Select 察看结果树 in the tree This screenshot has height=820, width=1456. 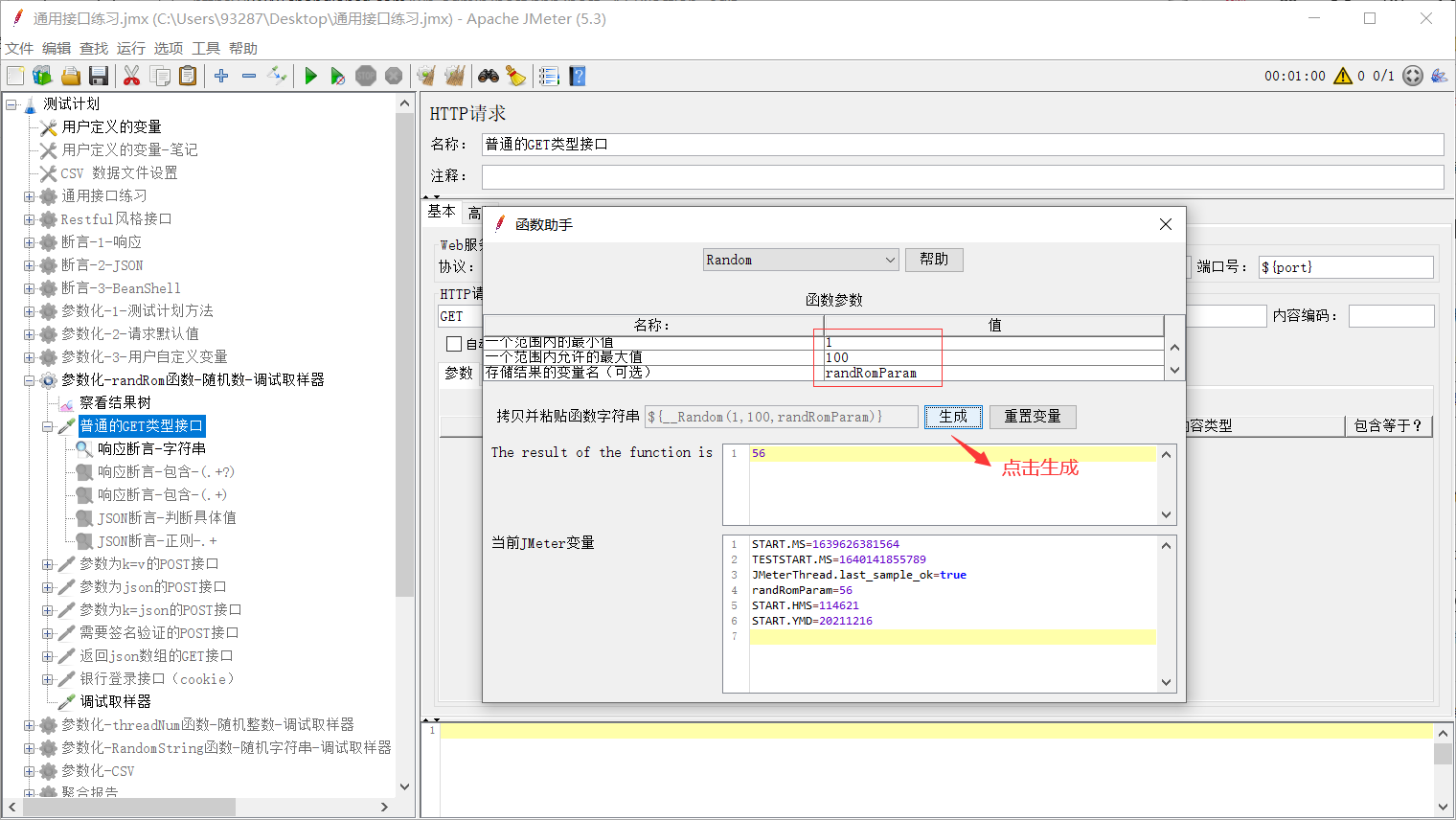tap(115, 403)
